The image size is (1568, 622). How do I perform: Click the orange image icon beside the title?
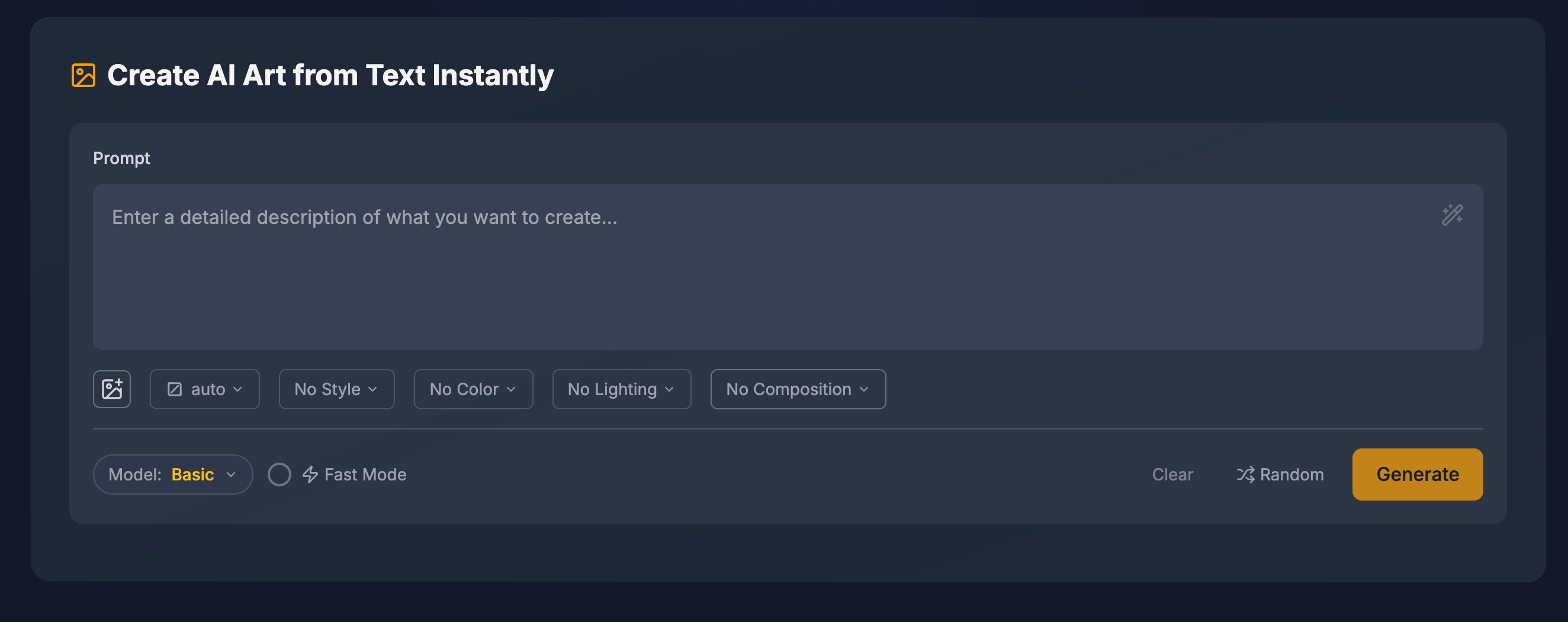tap(83, 76)
